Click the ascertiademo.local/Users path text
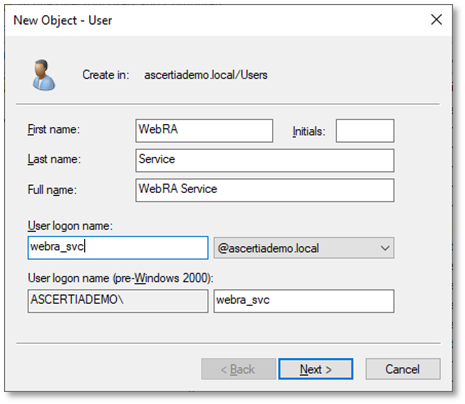This screenshot has width=465, height=404. [x=206, y=75]
